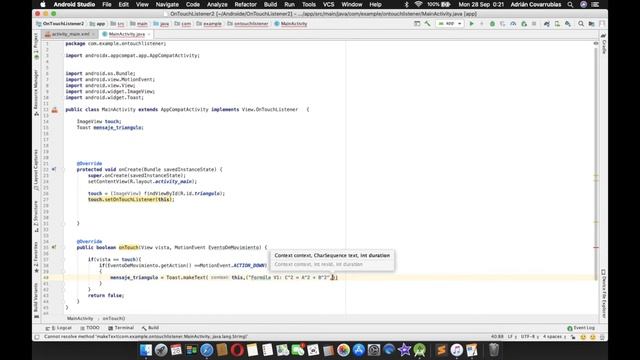The width and height of the screenshot is (640, 360).
Task: Open macOS Spotlight search in menu bar
Action: coord(570,4)
